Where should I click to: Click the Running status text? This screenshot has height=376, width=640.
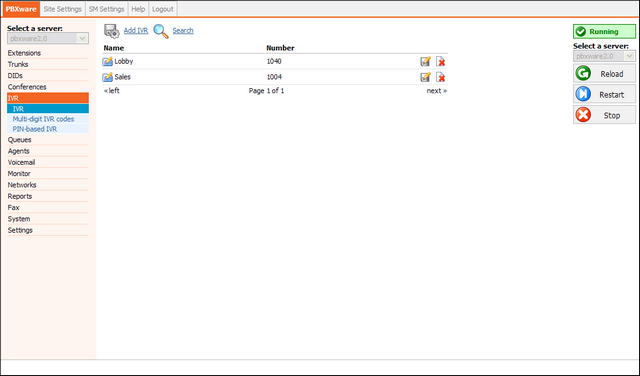click(x=604, y=32)
